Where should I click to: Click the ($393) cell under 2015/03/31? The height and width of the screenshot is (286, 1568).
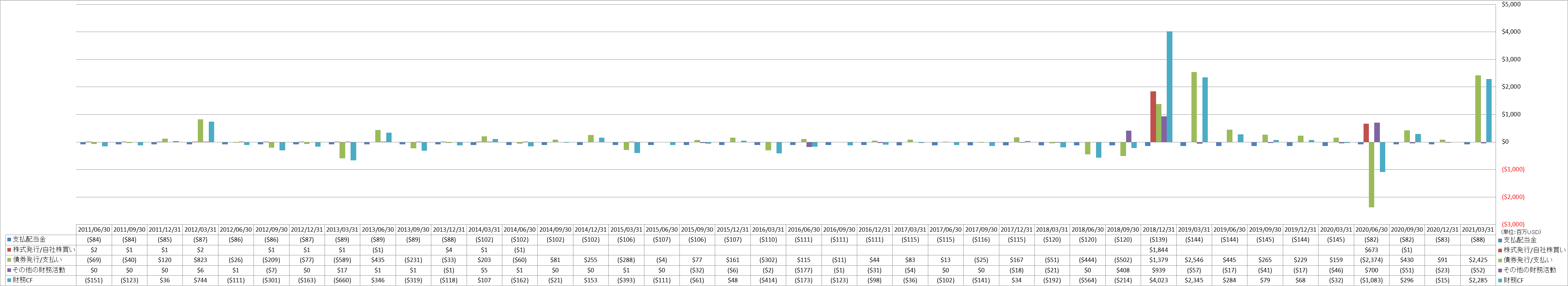pos(626,281)
